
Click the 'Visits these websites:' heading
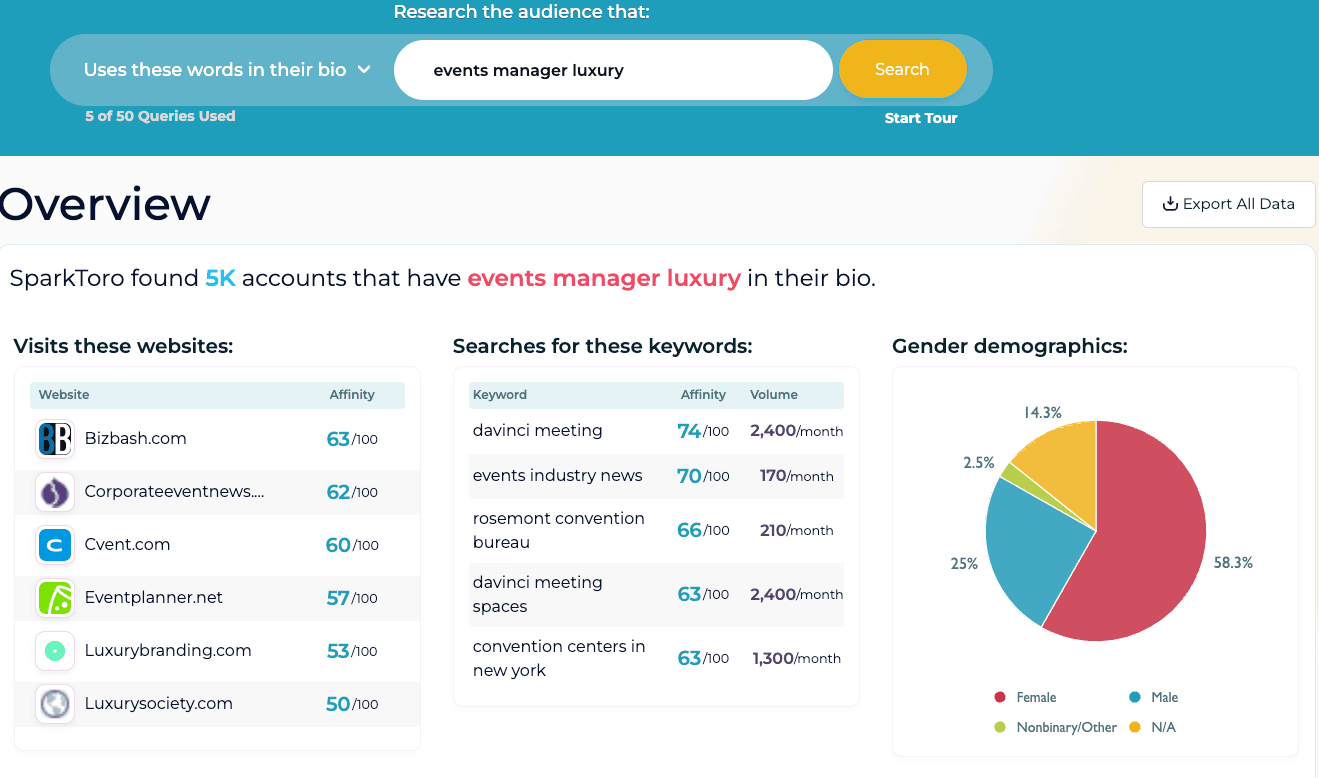[123, 347]
